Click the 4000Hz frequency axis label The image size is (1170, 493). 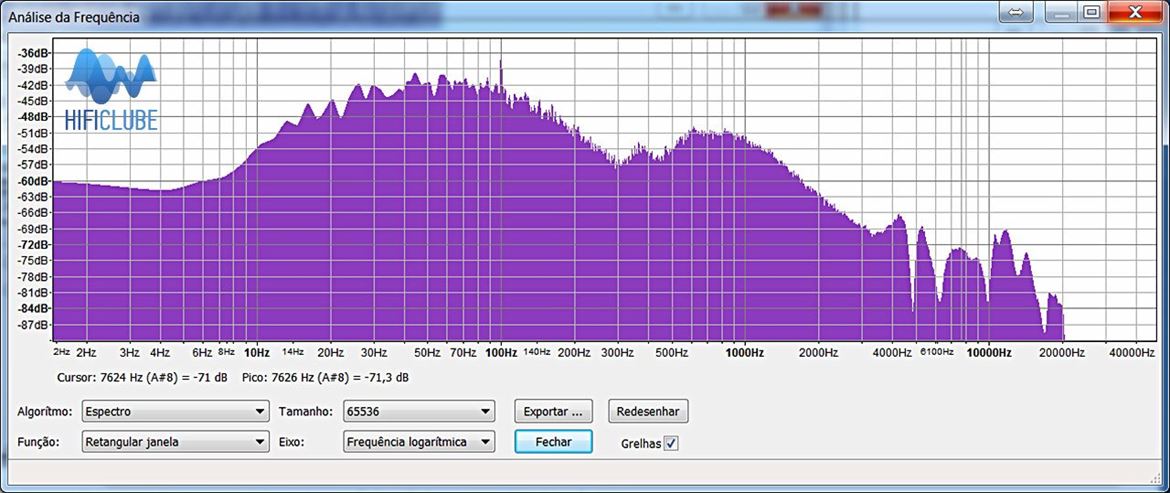[x=891, y=352]
